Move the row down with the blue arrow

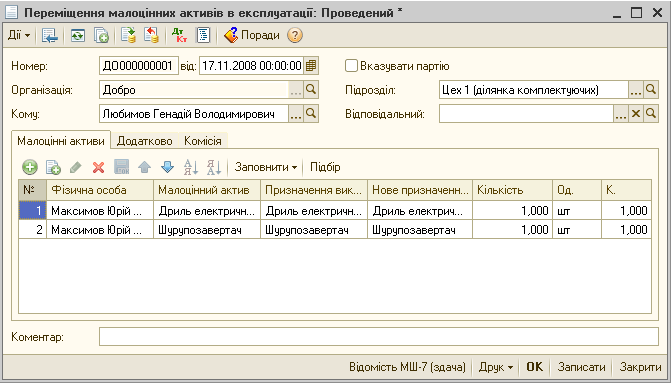[167, 167]
